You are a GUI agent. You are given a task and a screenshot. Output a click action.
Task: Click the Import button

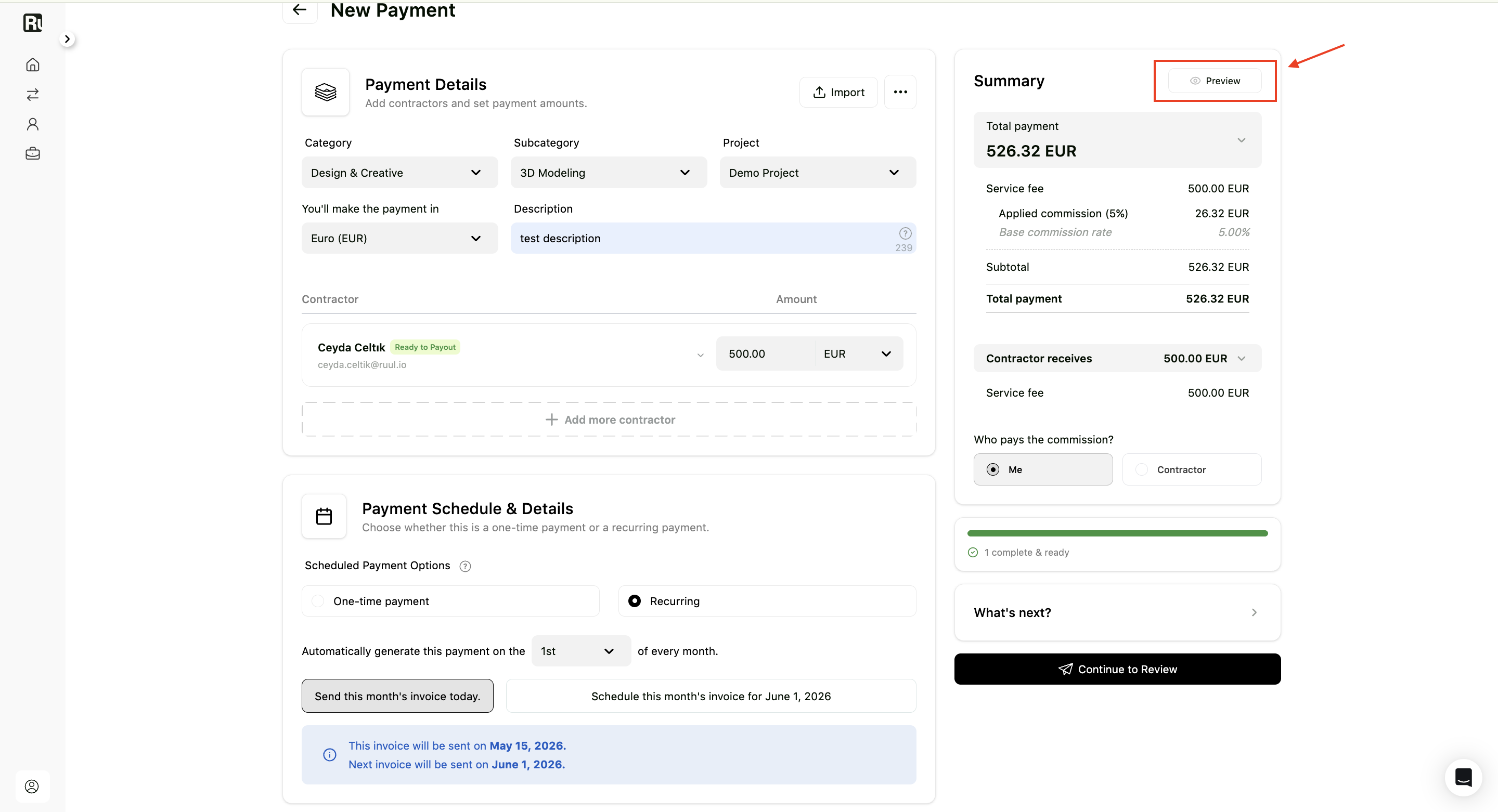(x=838, y=92)
